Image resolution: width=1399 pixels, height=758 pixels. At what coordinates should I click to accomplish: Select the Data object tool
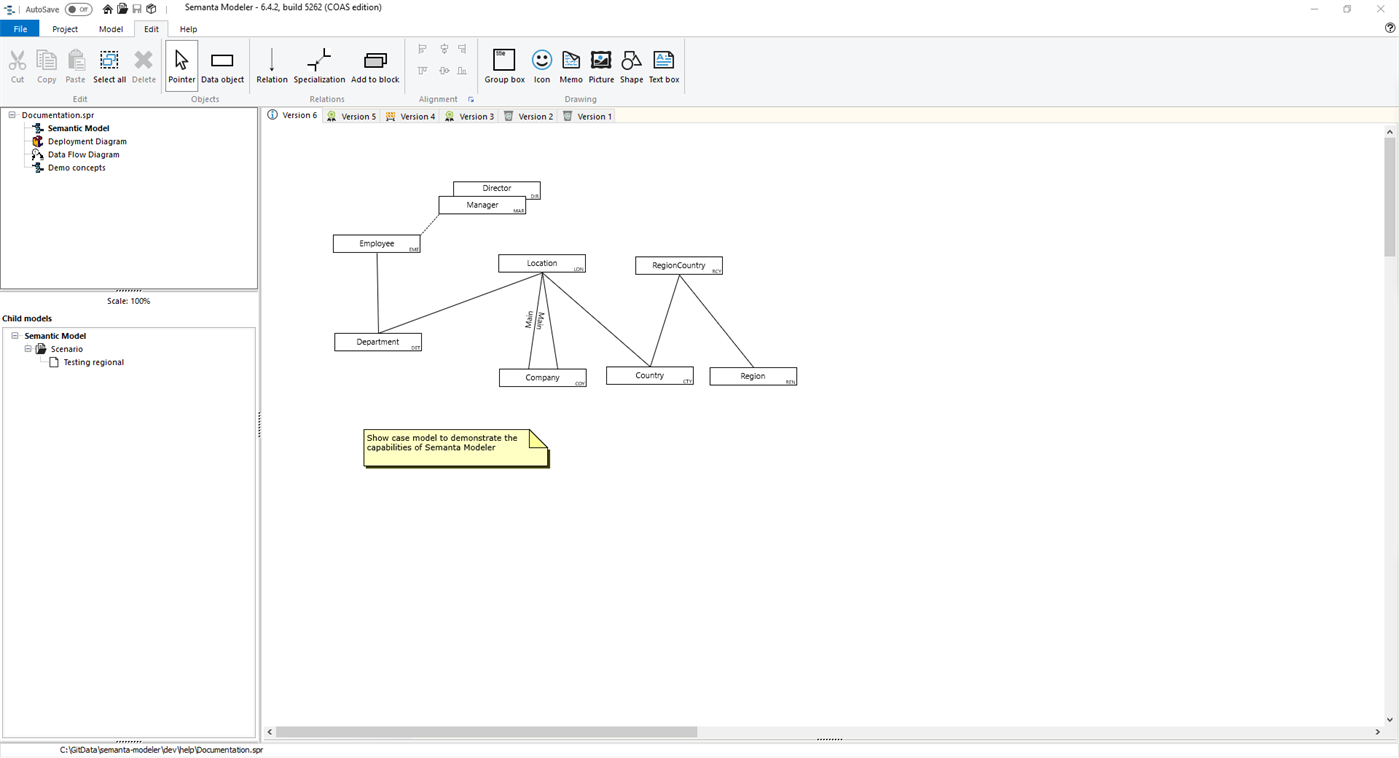point(221,65)
